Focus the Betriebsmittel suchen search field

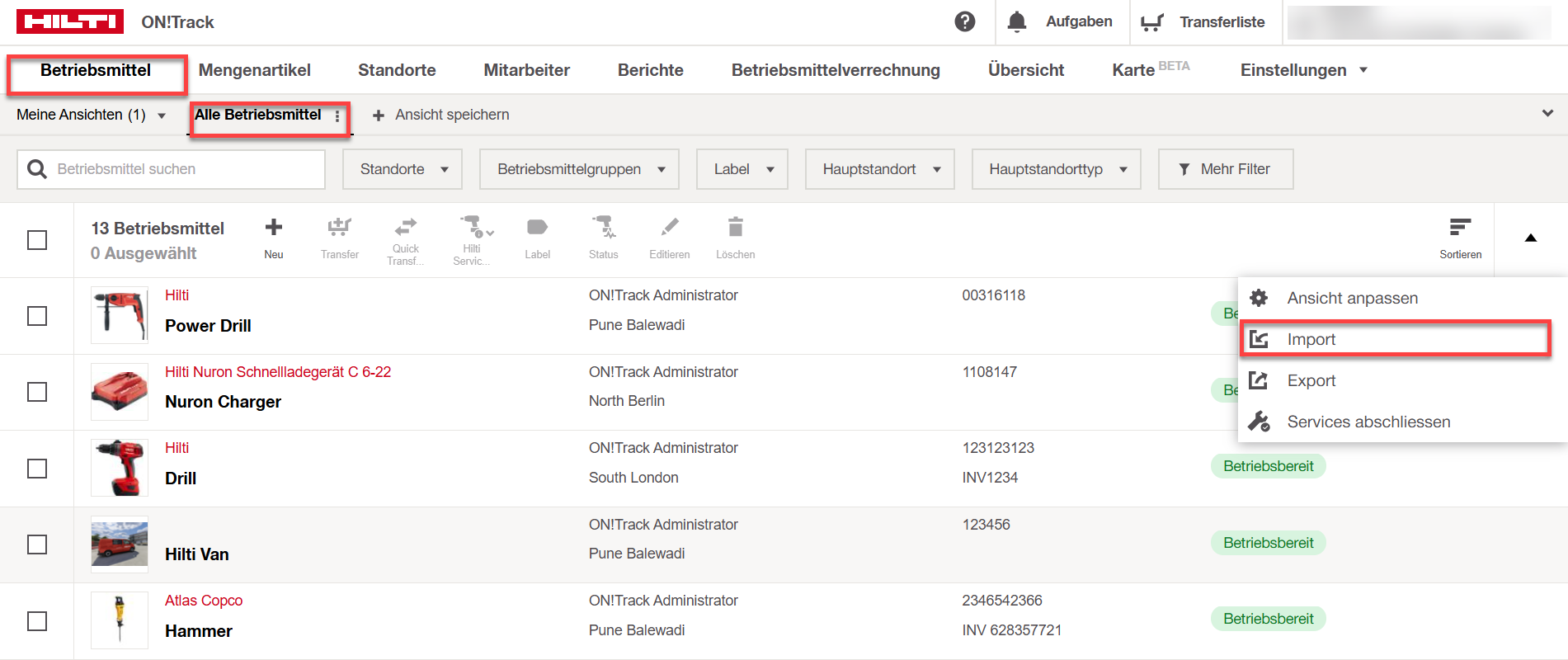tap(171, 169)
